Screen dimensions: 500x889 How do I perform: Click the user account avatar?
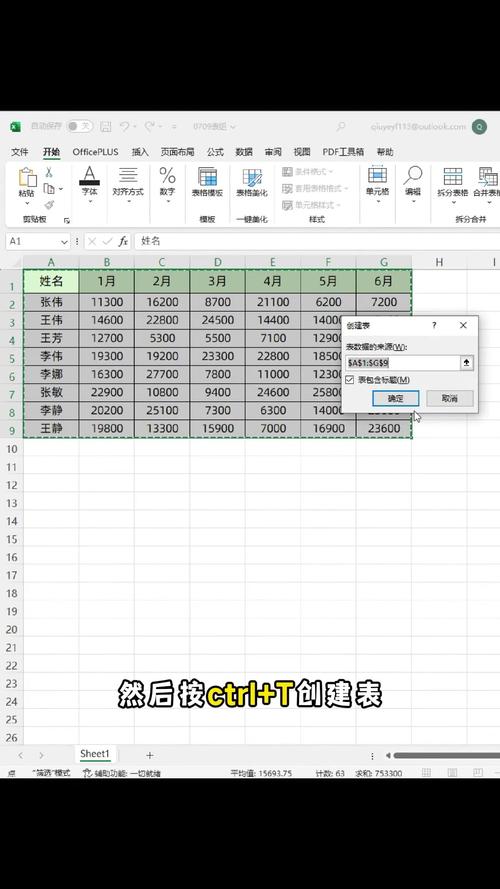coord(479,126)
